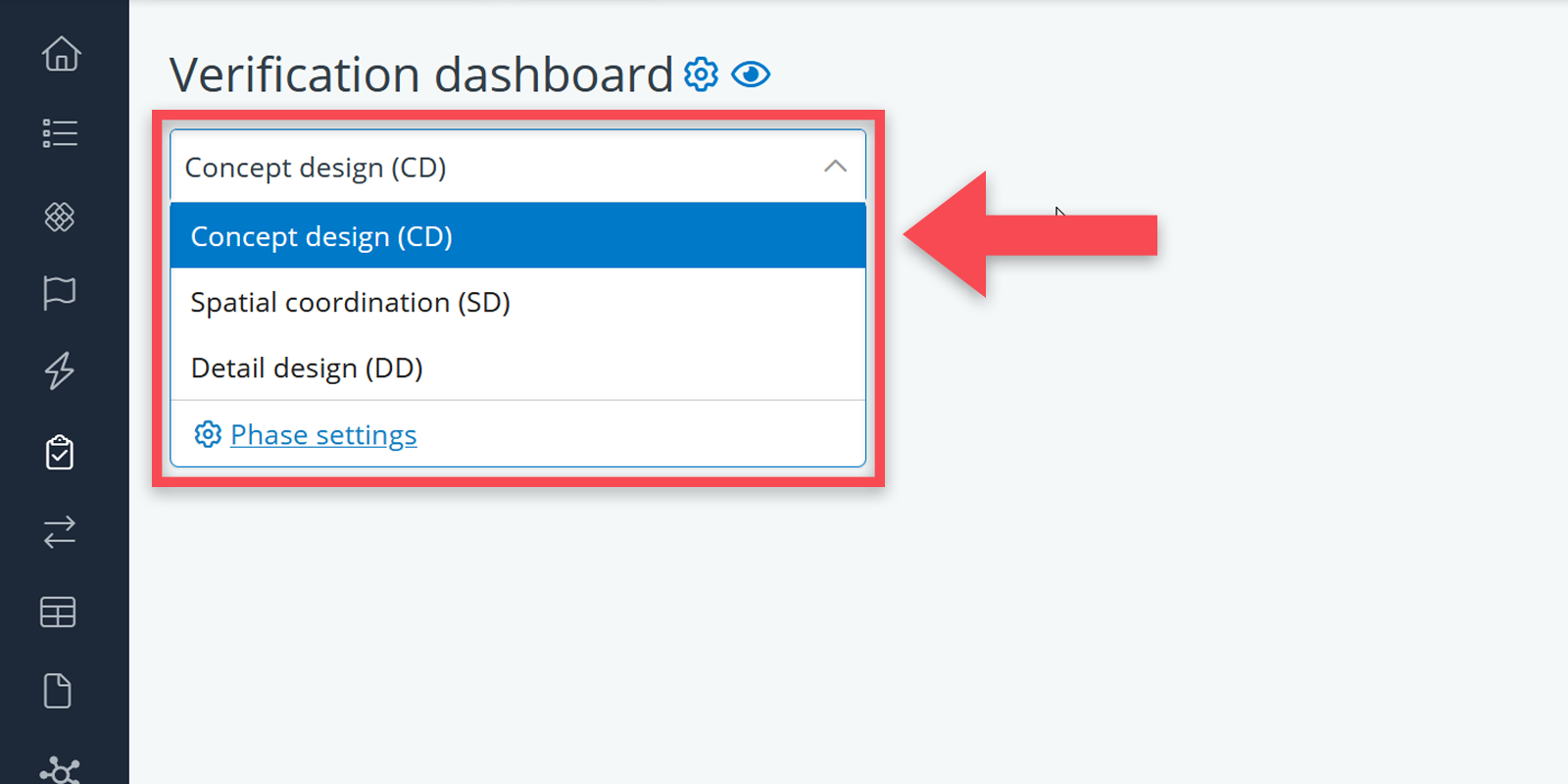Click the network graph icon at sidebar bottom

[x=60, y=770]
